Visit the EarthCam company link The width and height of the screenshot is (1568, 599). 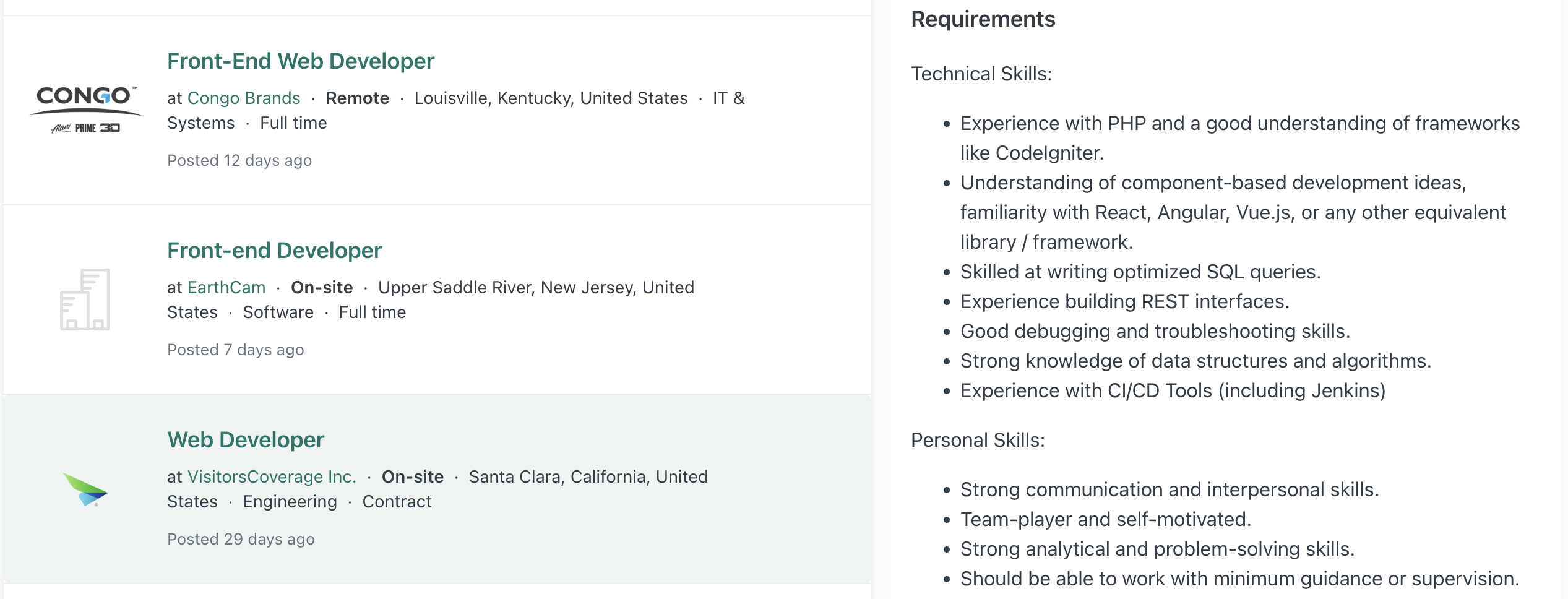(x=226, y=288)
